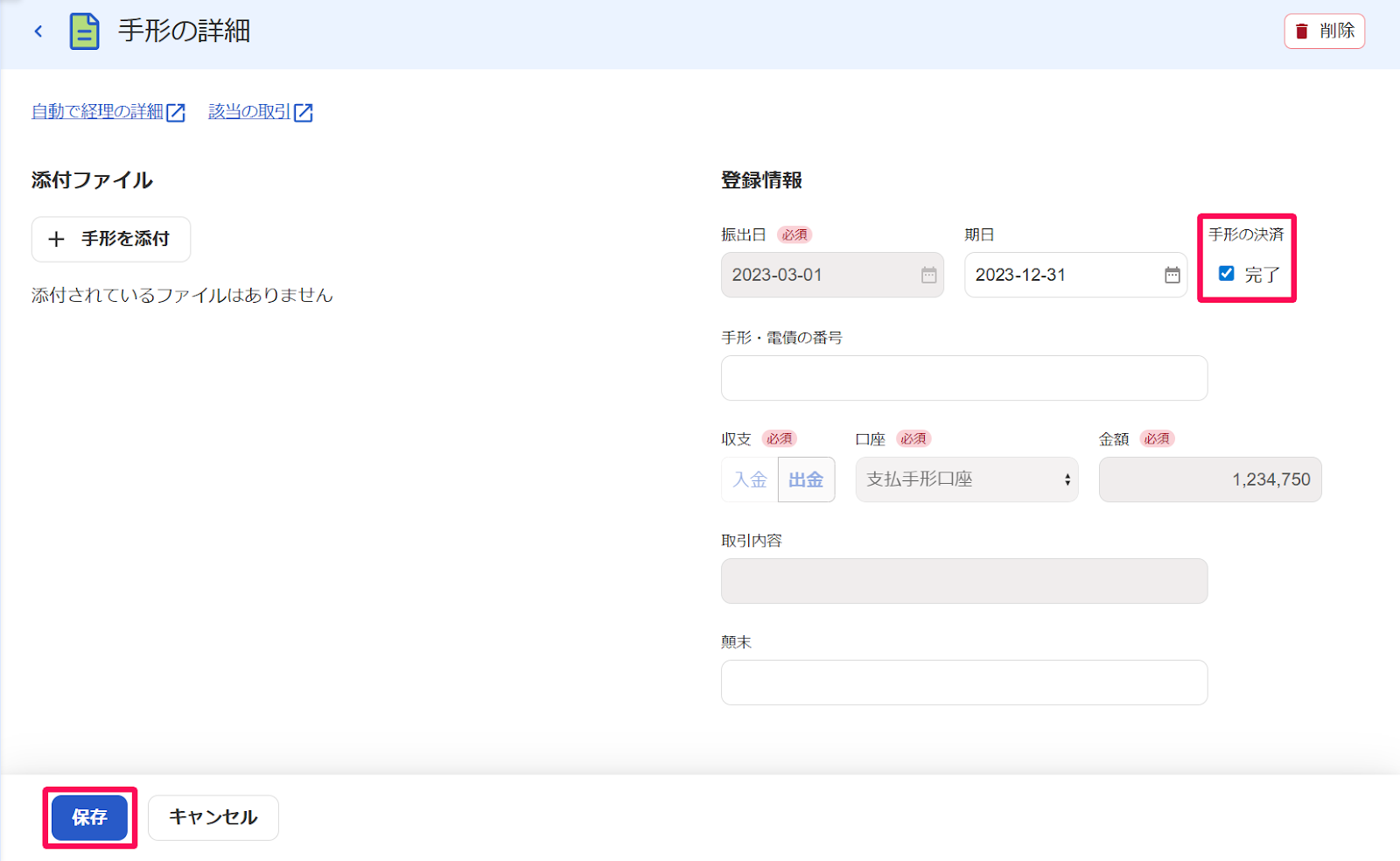This screenshot has height=861, width=1400.
Task: Click the 手形の決済 label
Action: pos(1246,234)
